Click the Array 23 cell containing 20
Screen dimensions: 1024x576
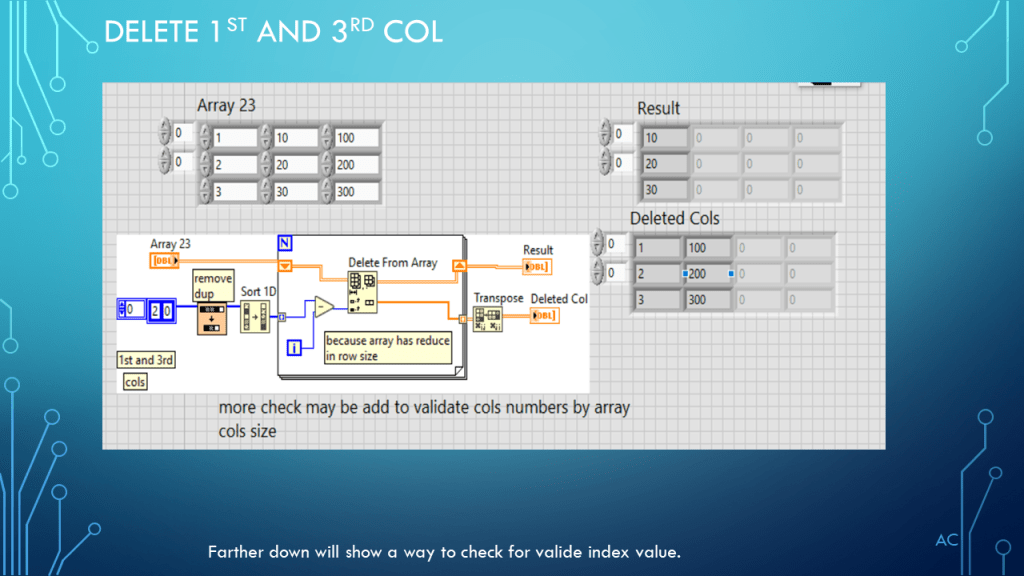(x=296, y=165)
